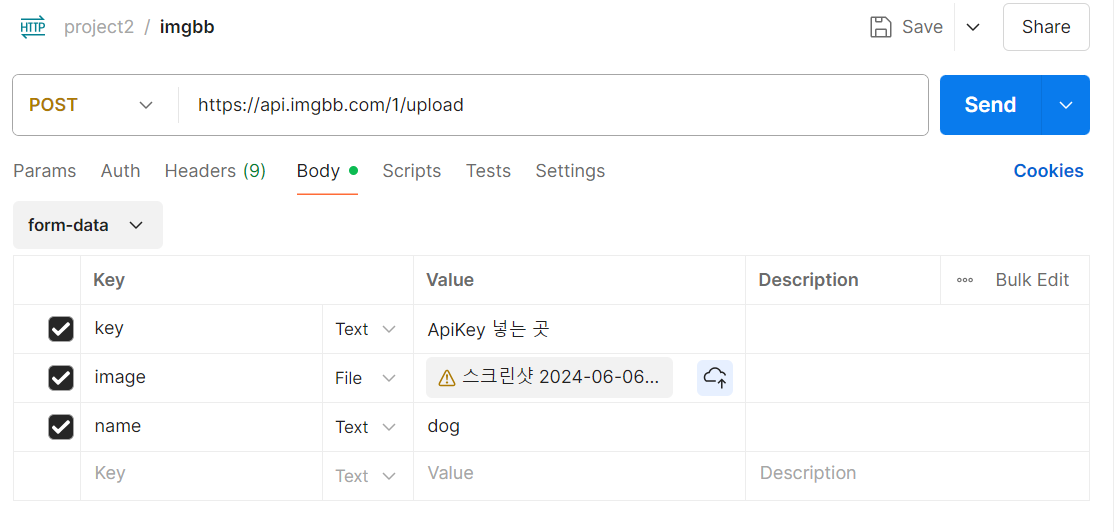Click the warning triangle icon on the screenshot file
The image size is (1116, 532).
tap(447, 377)
